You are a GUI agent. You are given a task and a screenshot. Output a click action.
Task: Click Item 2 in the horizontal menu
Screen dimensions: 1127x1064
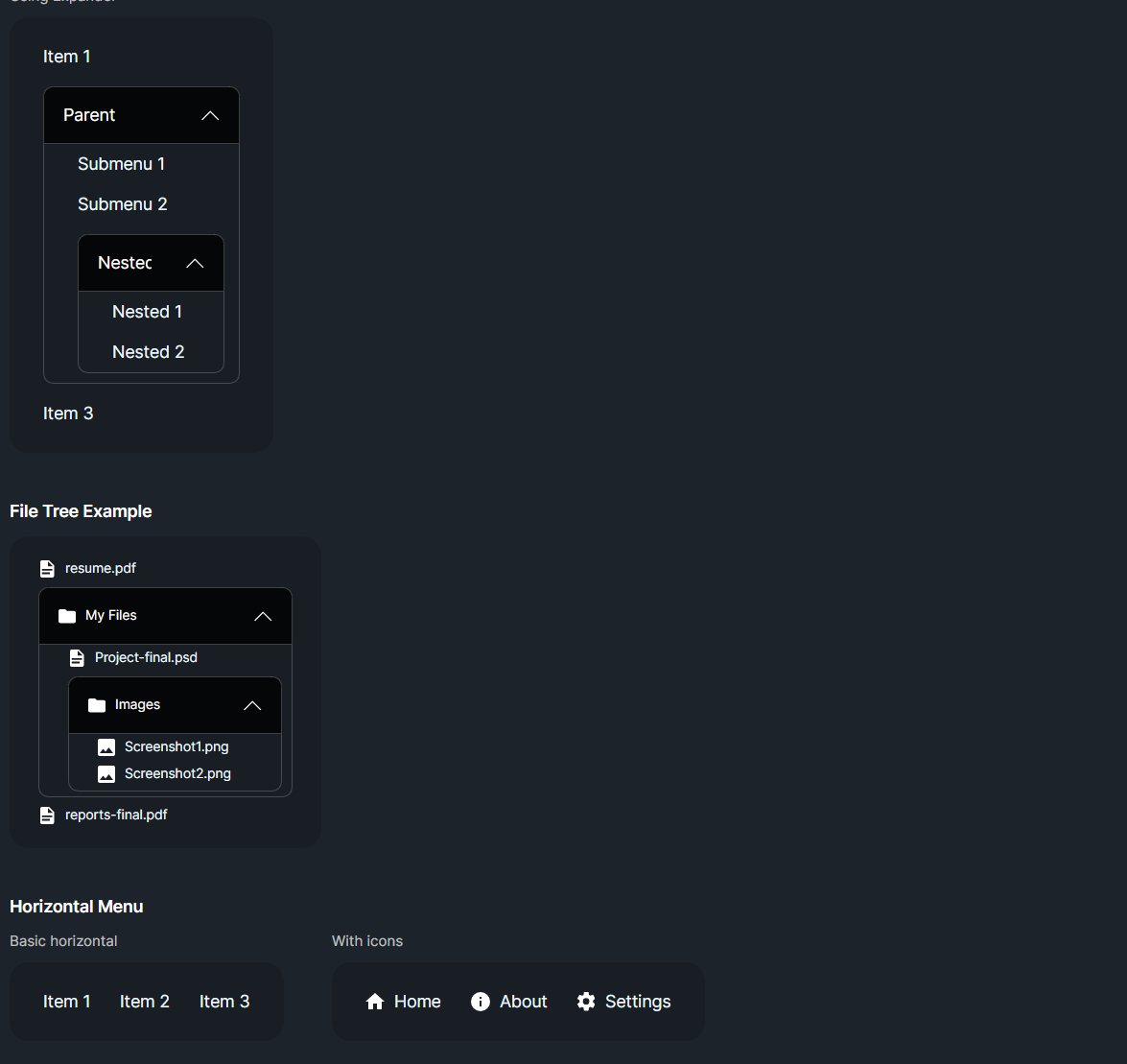[x=144, y=1001]
